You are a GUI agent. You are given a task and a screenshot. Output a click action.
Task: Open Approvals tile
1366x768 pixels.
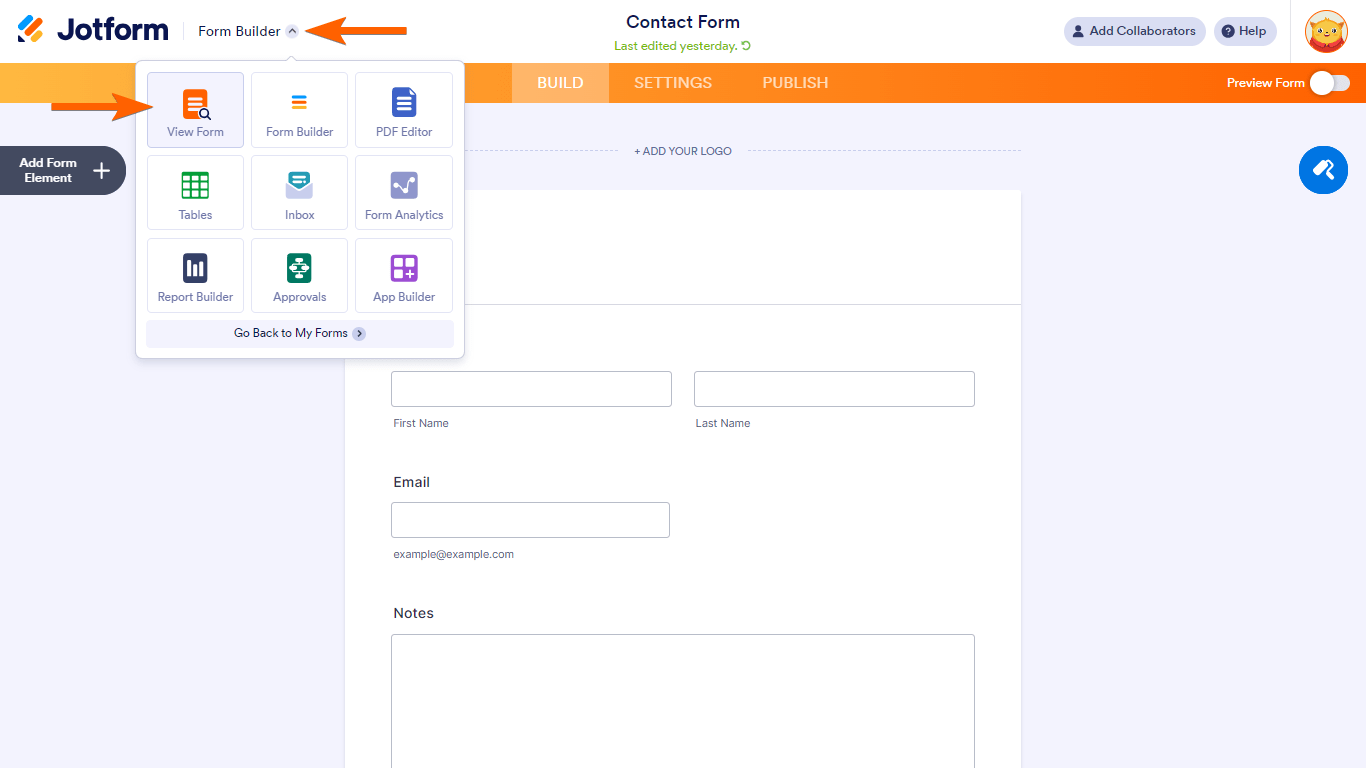(299, 275)
